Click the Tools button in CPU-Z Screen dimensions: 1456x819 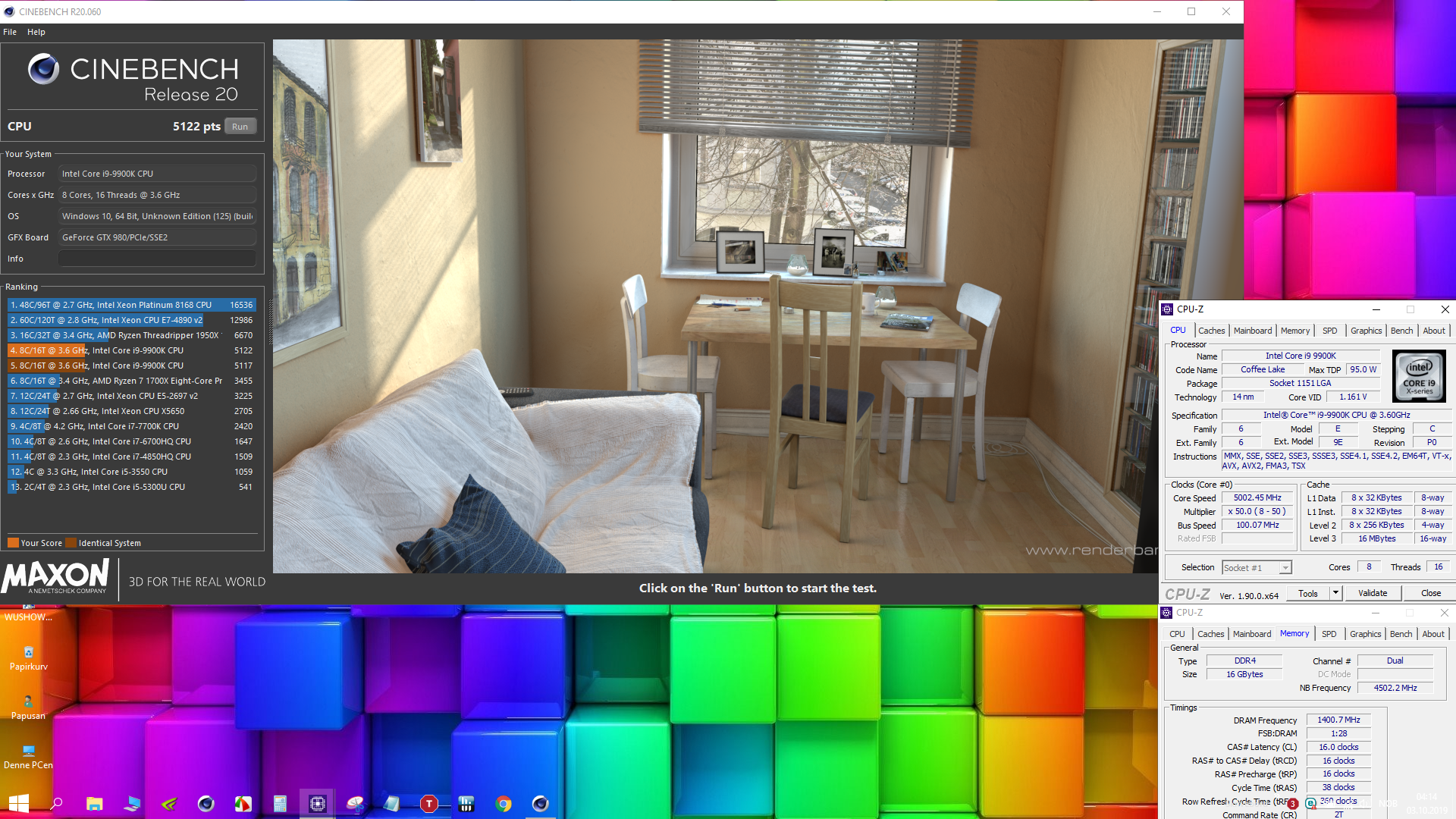click(x=1308, y=593)
